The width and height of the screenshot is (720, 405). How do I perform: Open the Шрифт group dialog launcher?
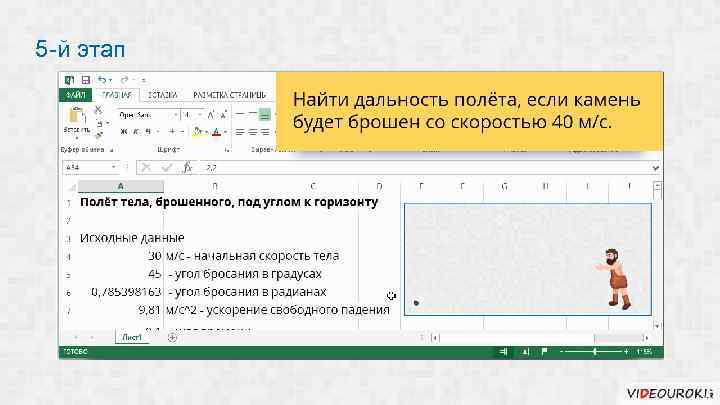pyautogui.click(x=227, y=150)
